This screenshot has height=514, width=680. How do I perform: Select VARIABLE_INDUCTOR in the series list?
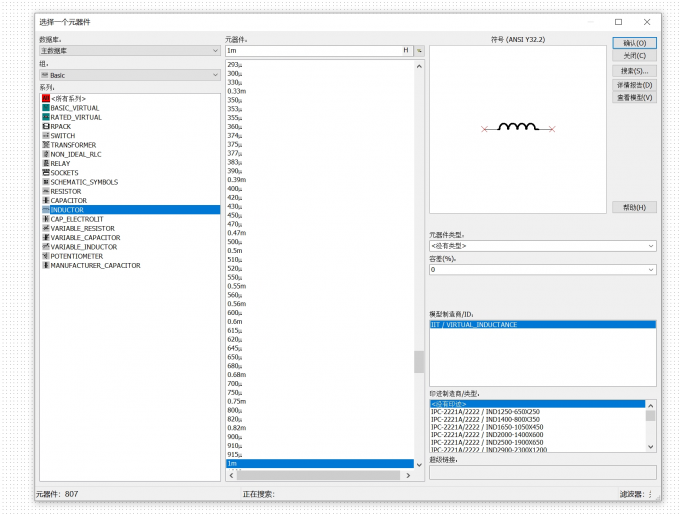[84, 247]
